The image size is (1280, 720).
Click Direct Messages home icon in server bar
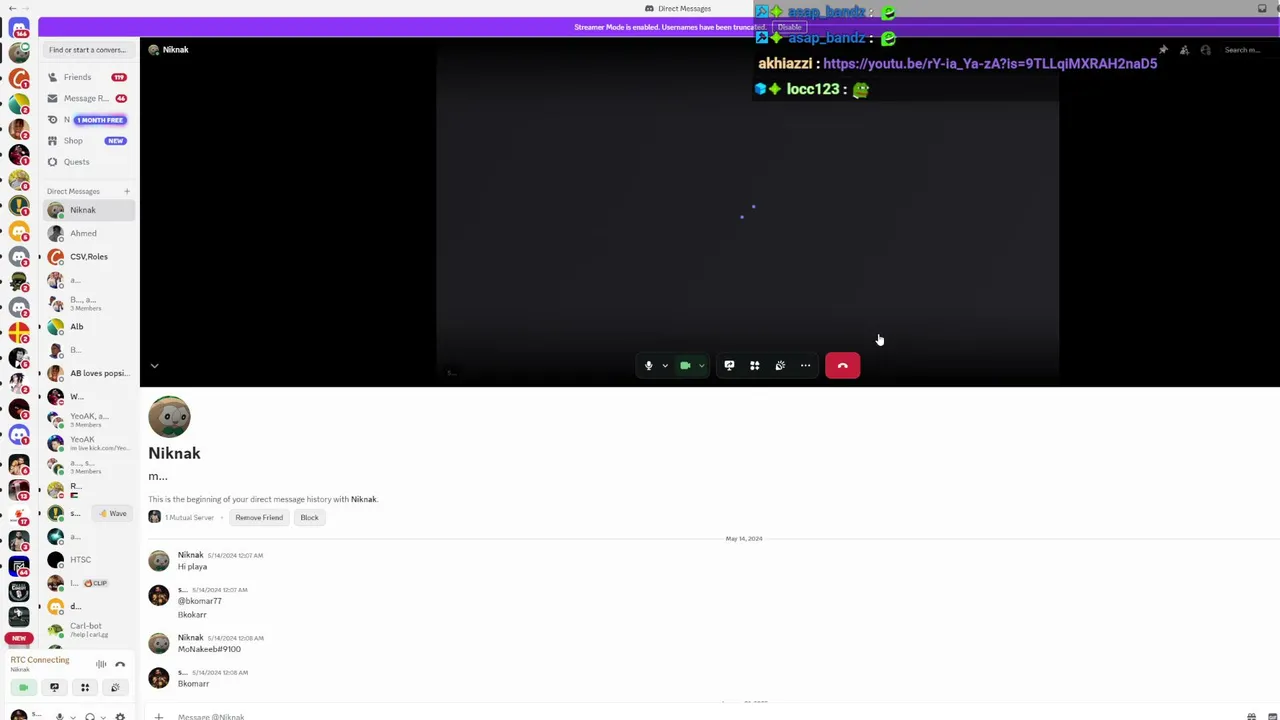pyautogui.click(x=19, y=28)
